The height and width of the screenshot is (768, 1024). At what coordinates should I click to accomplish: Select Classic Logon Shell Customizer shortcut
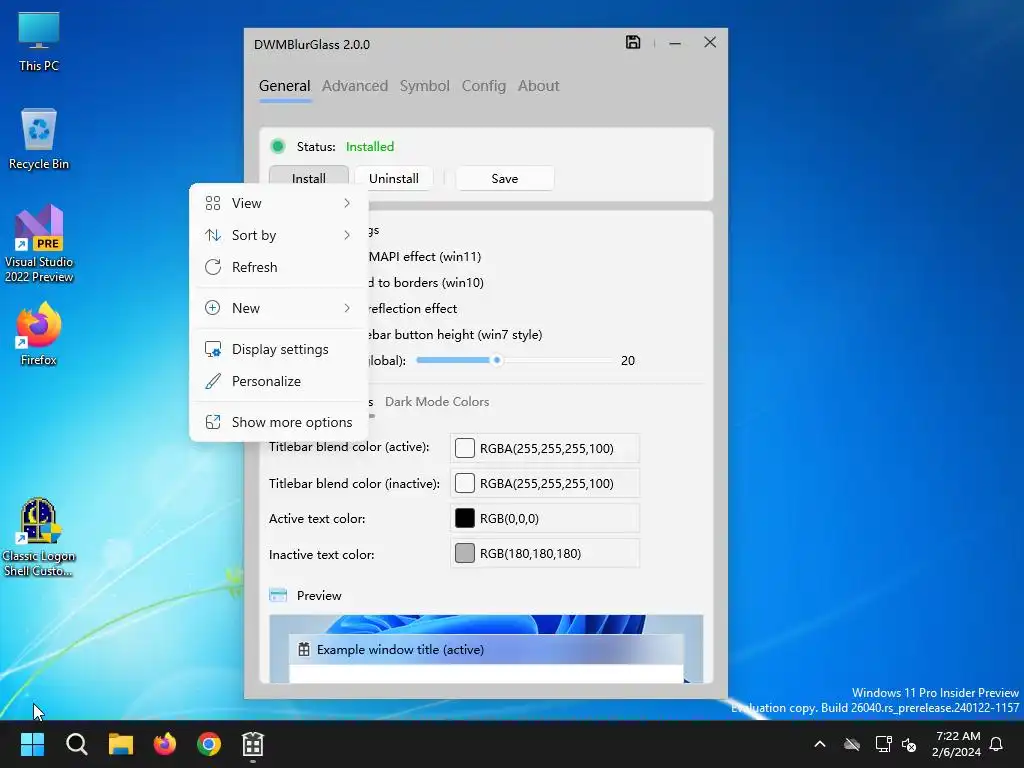tap(39, 537)
